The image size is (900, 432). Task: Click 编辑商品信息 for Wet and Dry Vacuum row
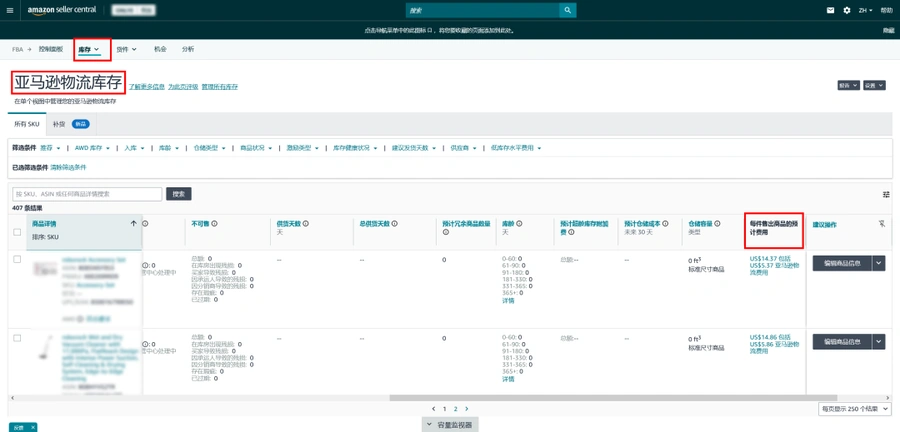842,342
